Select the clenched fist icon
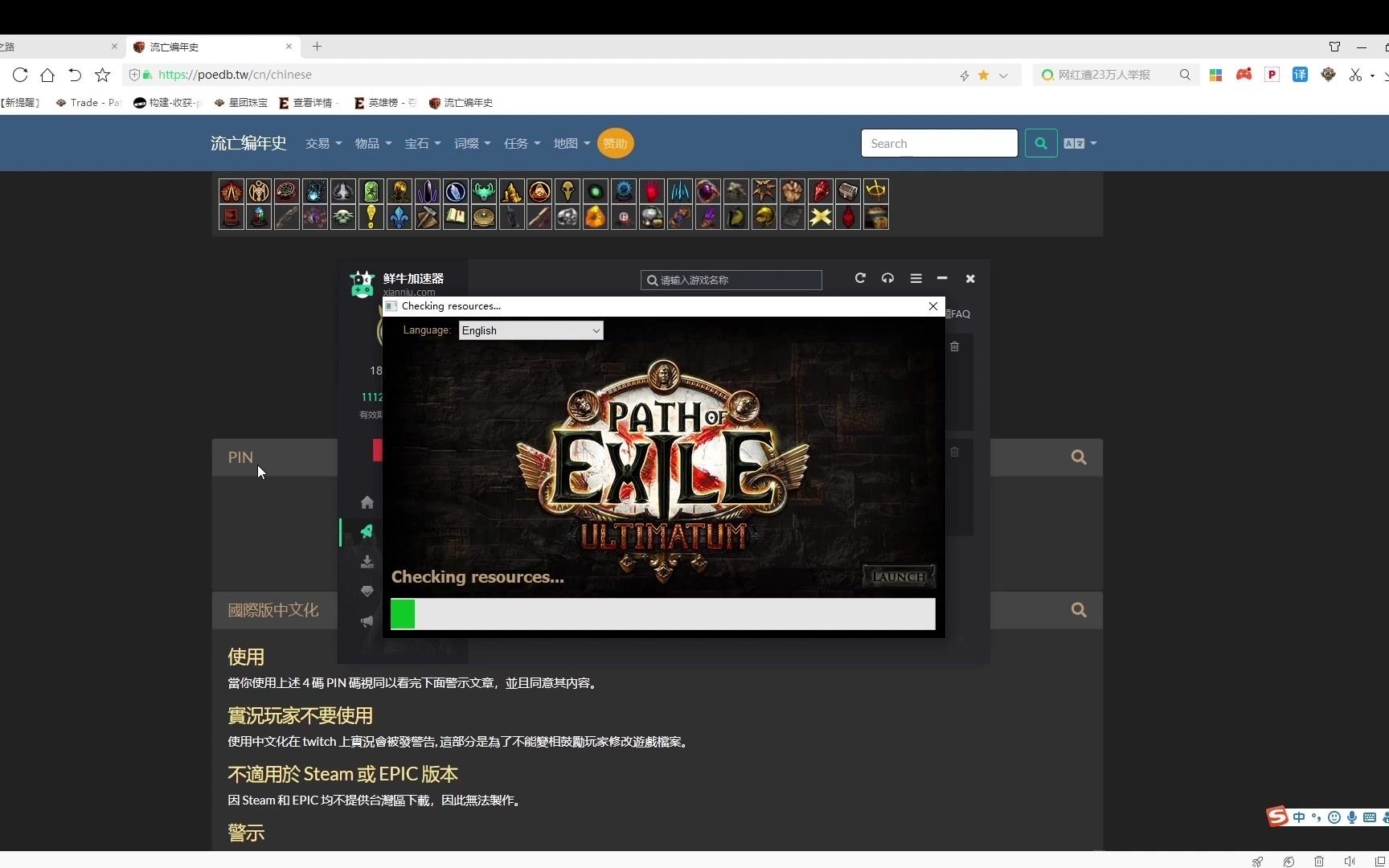Screen dimensions: 1389x868 (x=792, y=191)
